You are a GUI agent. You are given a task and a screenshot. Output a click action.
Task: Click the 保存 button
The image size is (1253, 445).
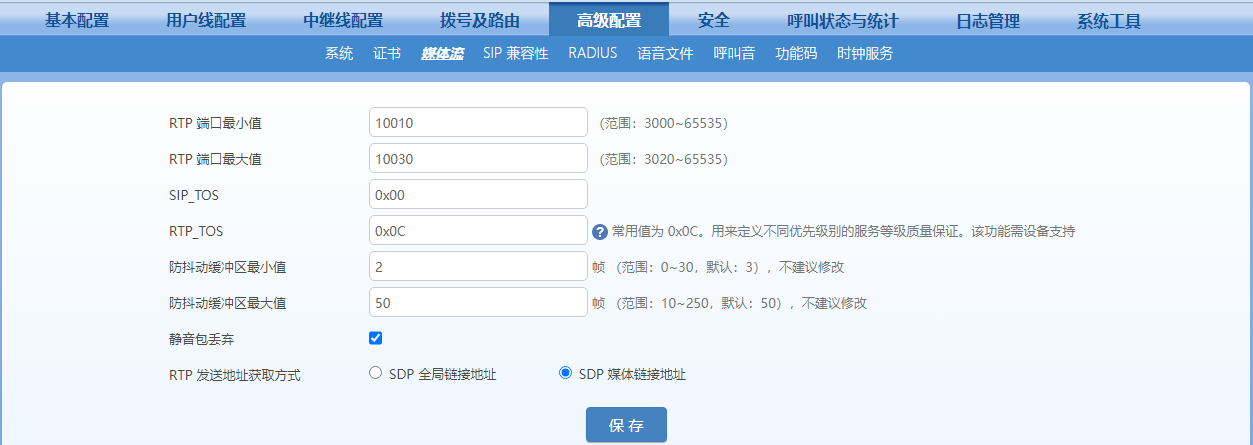click(x=626, y=425)
